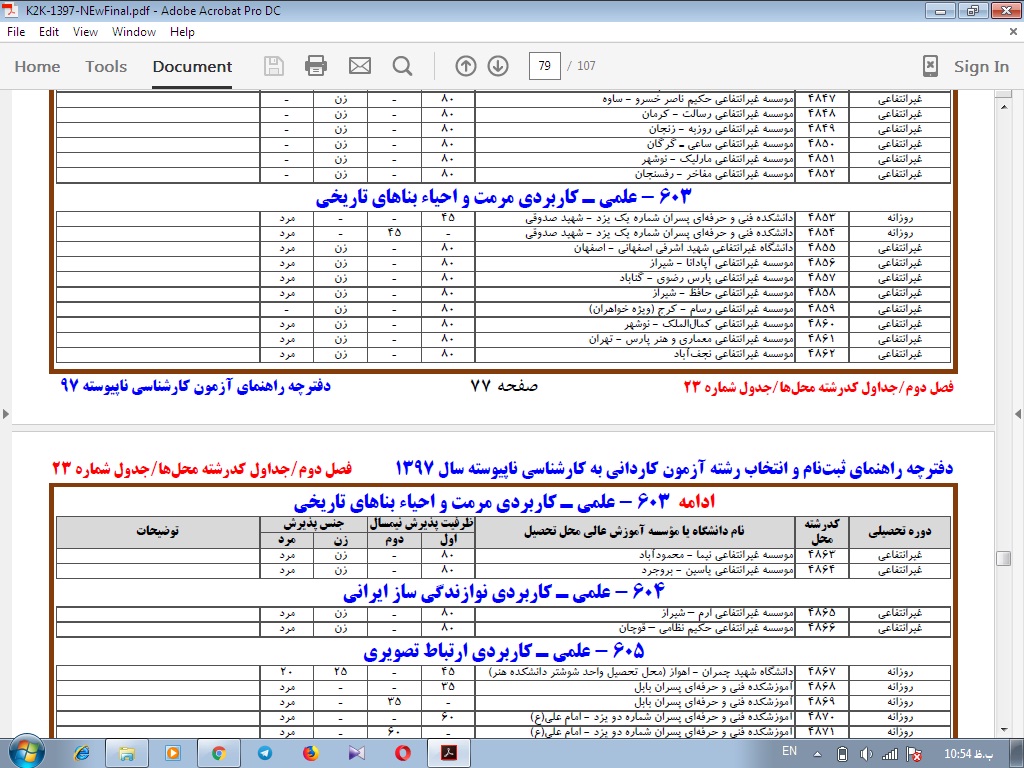Click code cell ۴۸۵۳ in table
Screen dimensions: 1024x768
(x=822, y=217)
